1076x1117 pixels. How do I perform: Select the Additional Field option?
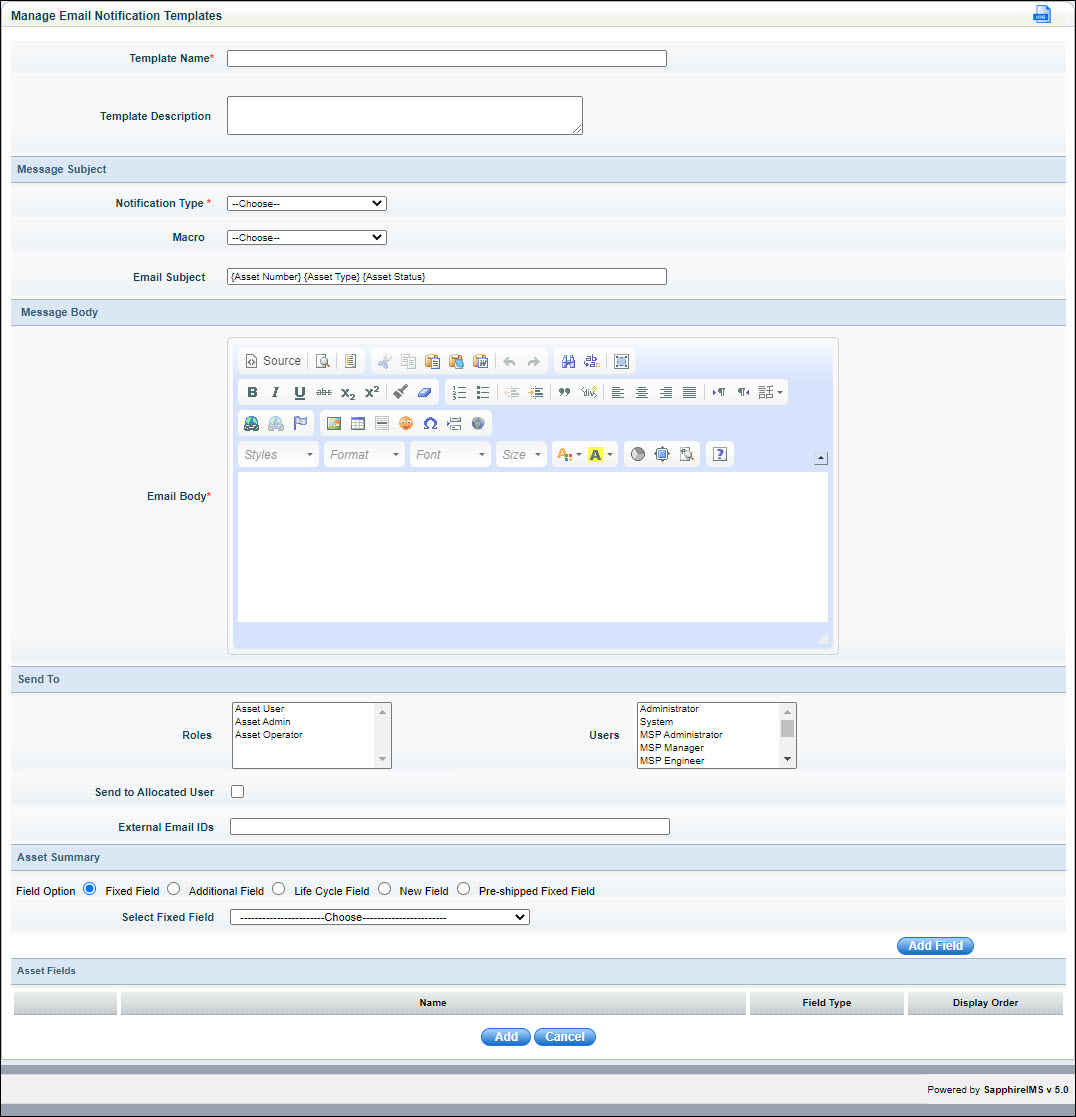(173, 889)
